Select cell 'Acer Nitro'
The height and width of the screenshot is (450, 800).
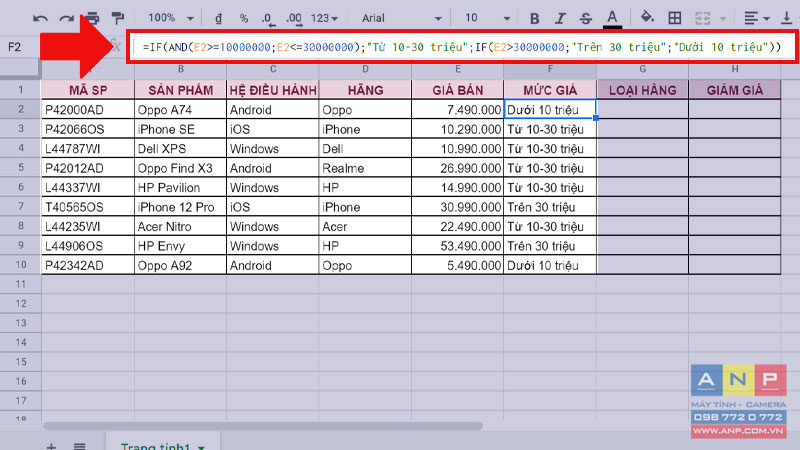coord(181,226)
